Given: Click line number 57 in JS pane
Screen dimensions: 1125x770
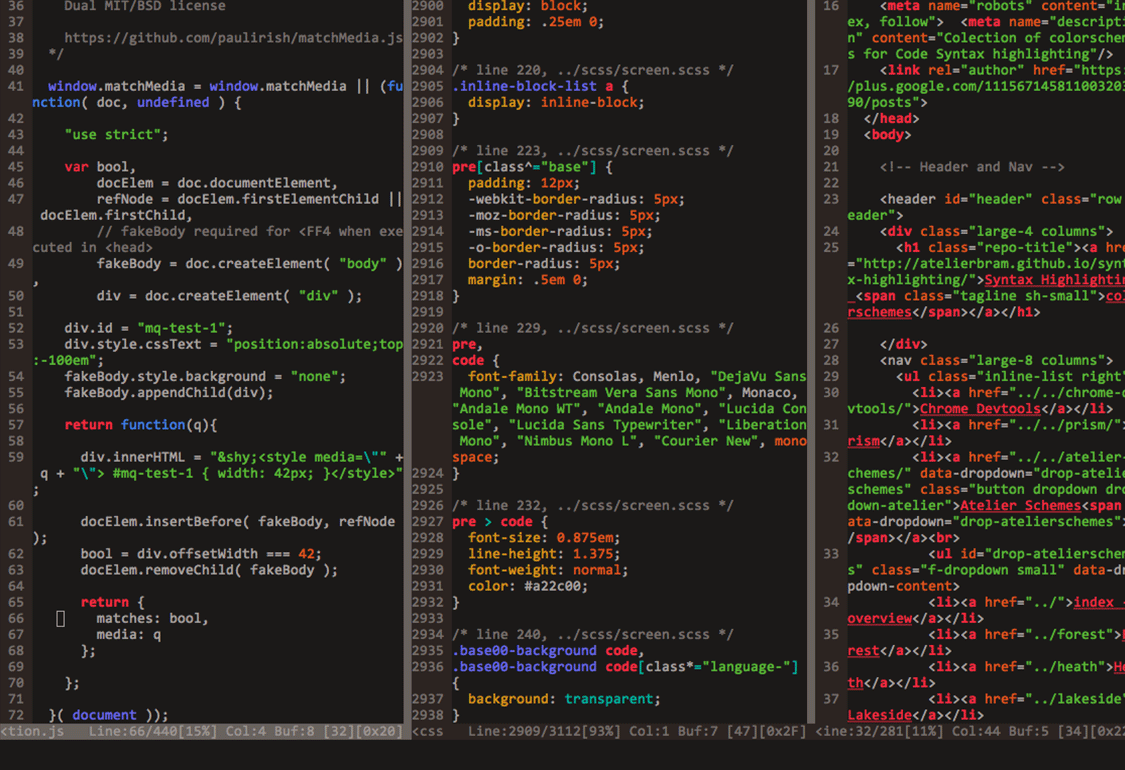Looking at the screenshot, I should pos(16,425).
